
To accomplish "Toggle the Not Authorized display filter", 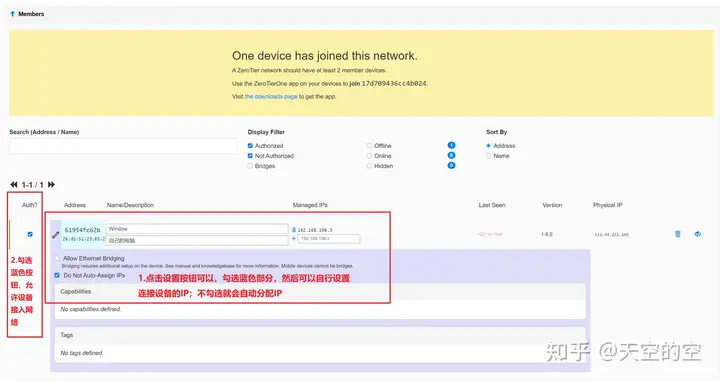I will click(250, 156).
